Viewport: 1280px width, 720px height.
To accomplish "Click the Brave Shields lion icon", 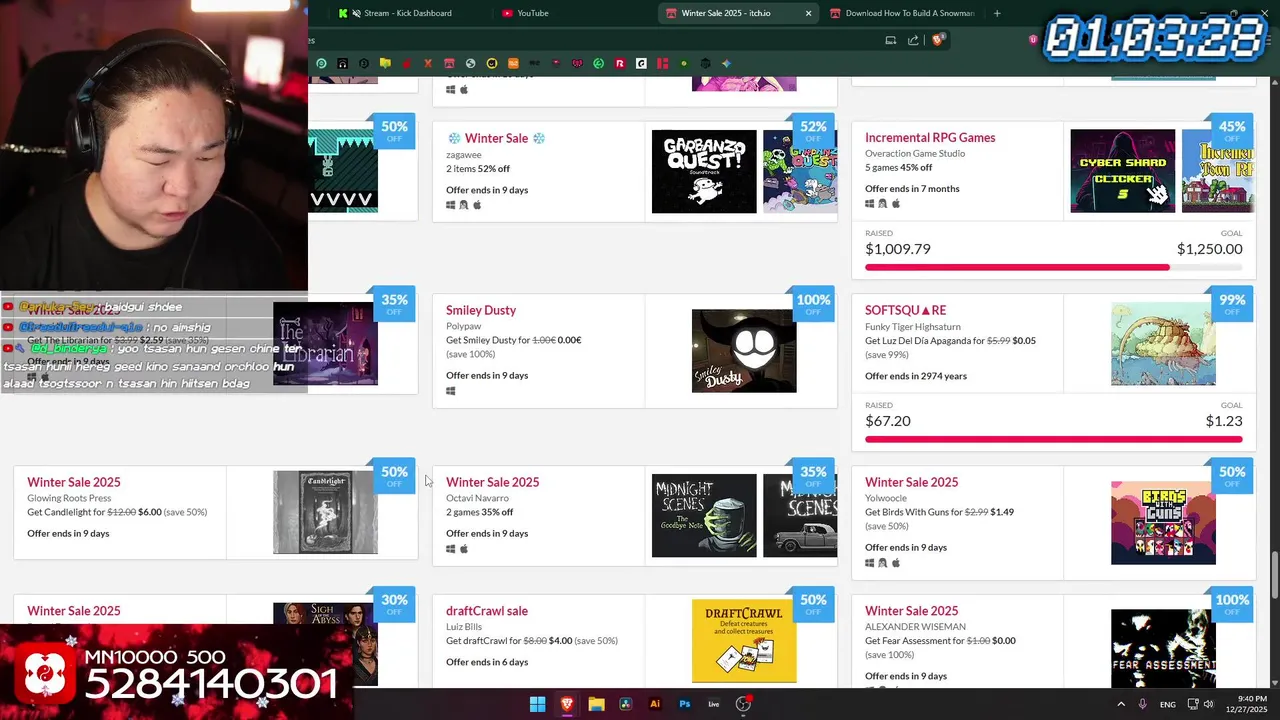I will pyautogui.click(x=937, y=40).
